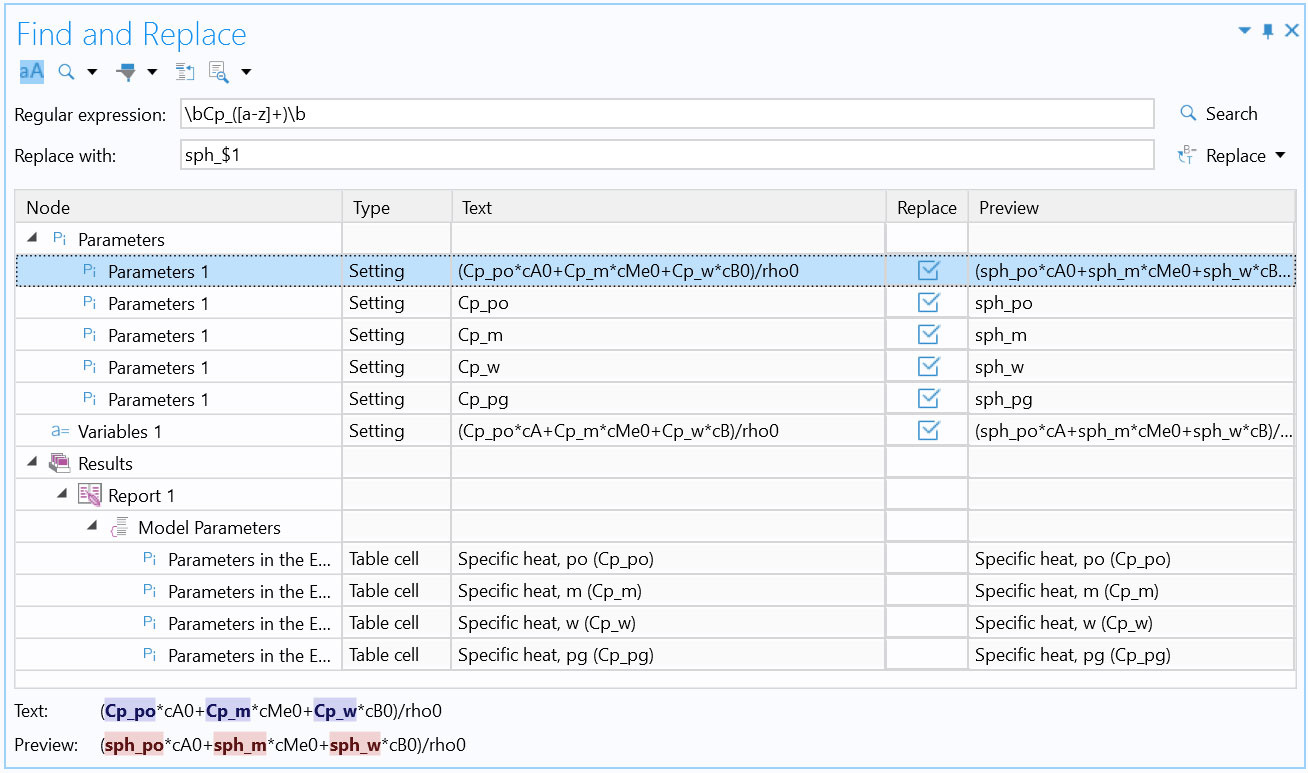Click the Preview column header
This screenshot has width=1308, height=773.
coord(1131,207)
